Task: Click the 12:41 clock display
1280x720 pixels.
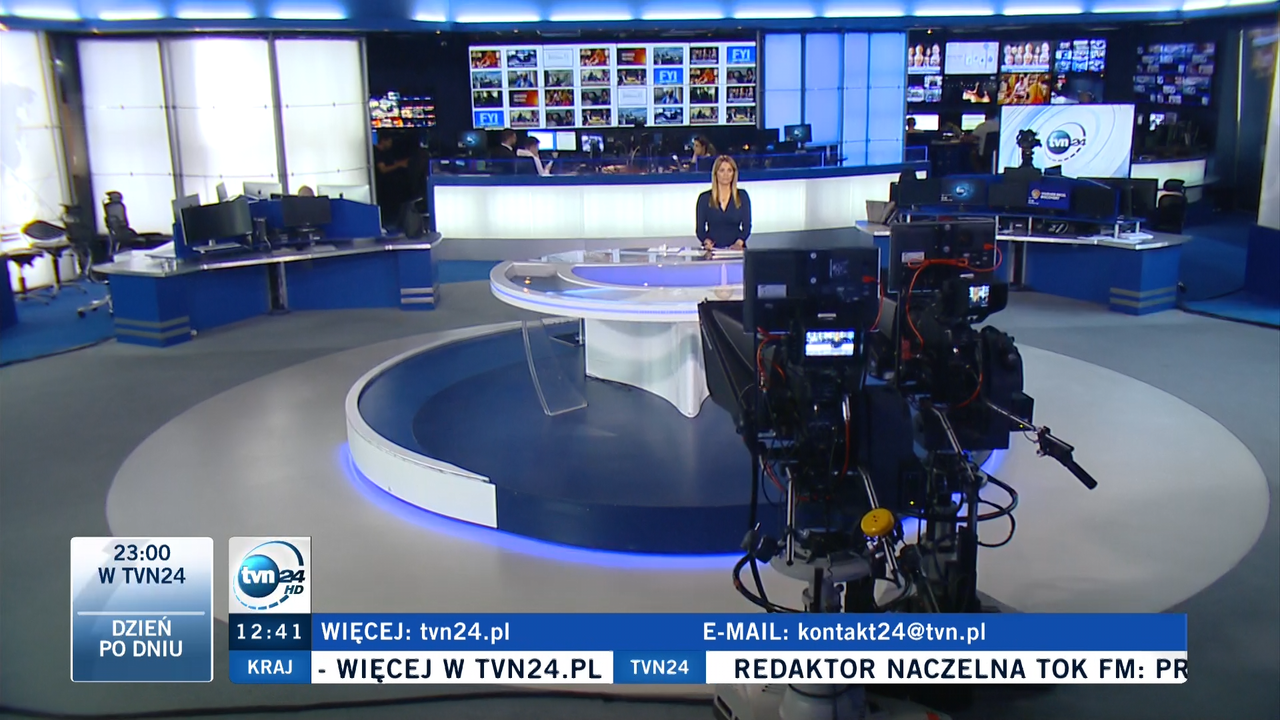Action: point(269,632)
